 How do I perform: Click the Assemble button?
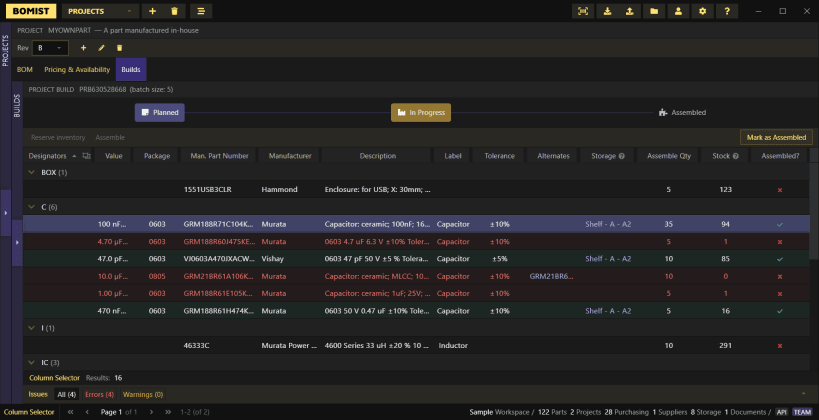(110, 137)
